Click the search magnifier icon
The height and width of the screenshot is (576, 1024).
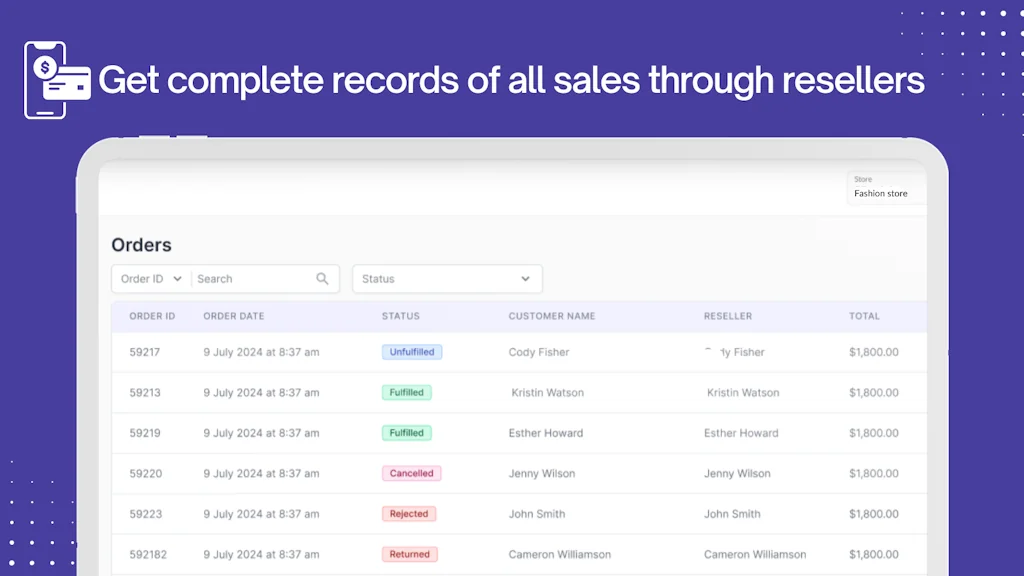322,279
